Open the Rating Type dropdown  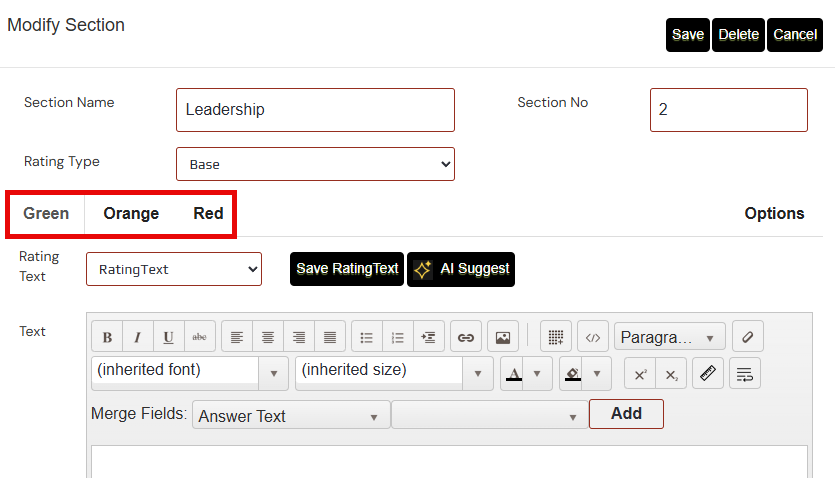click(x=315, y=164)
